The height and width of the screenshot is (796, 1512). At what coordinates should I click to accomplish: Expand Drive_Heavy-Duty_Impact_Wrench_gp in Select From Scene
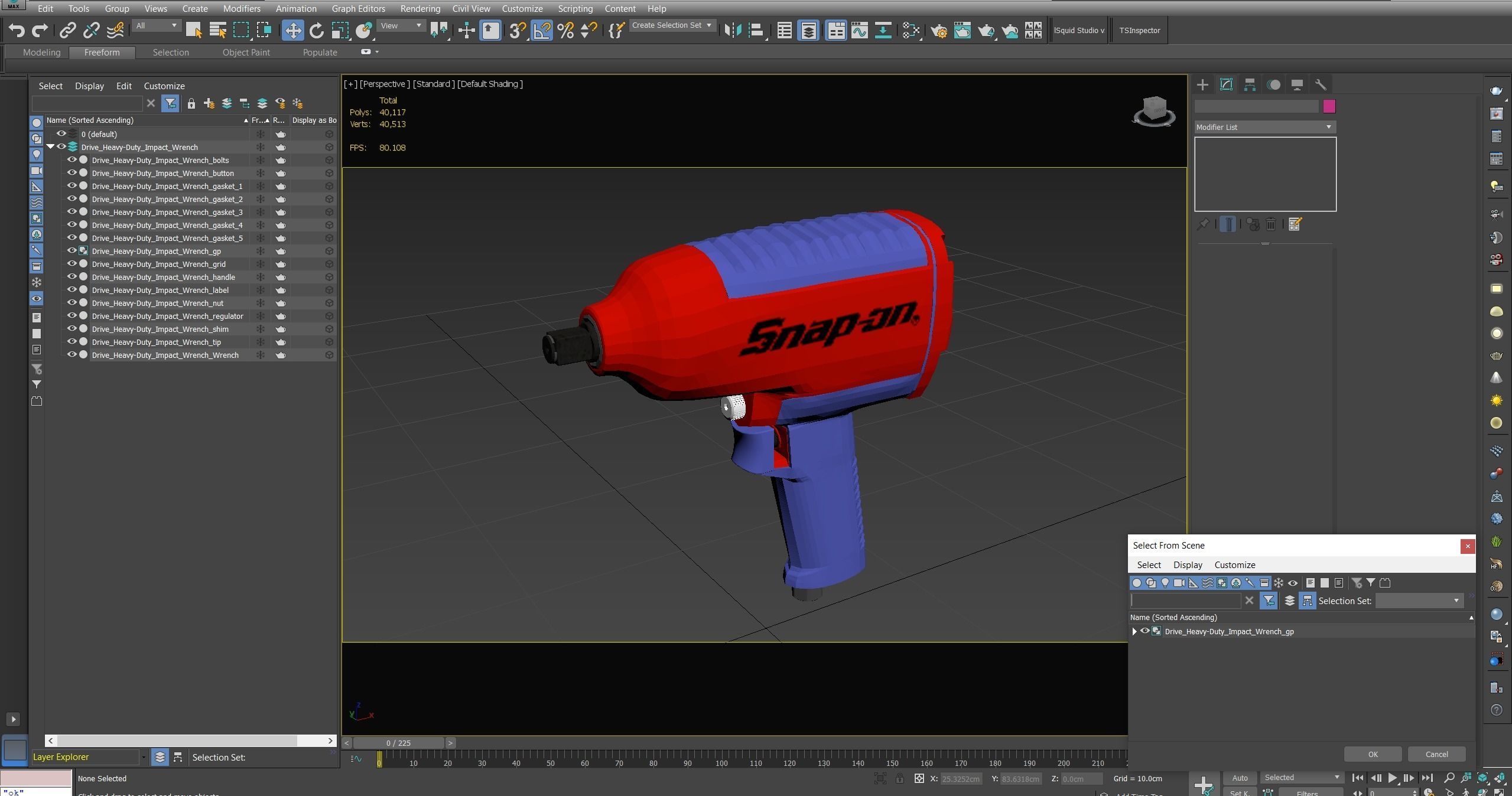(x=1134, y=631)
